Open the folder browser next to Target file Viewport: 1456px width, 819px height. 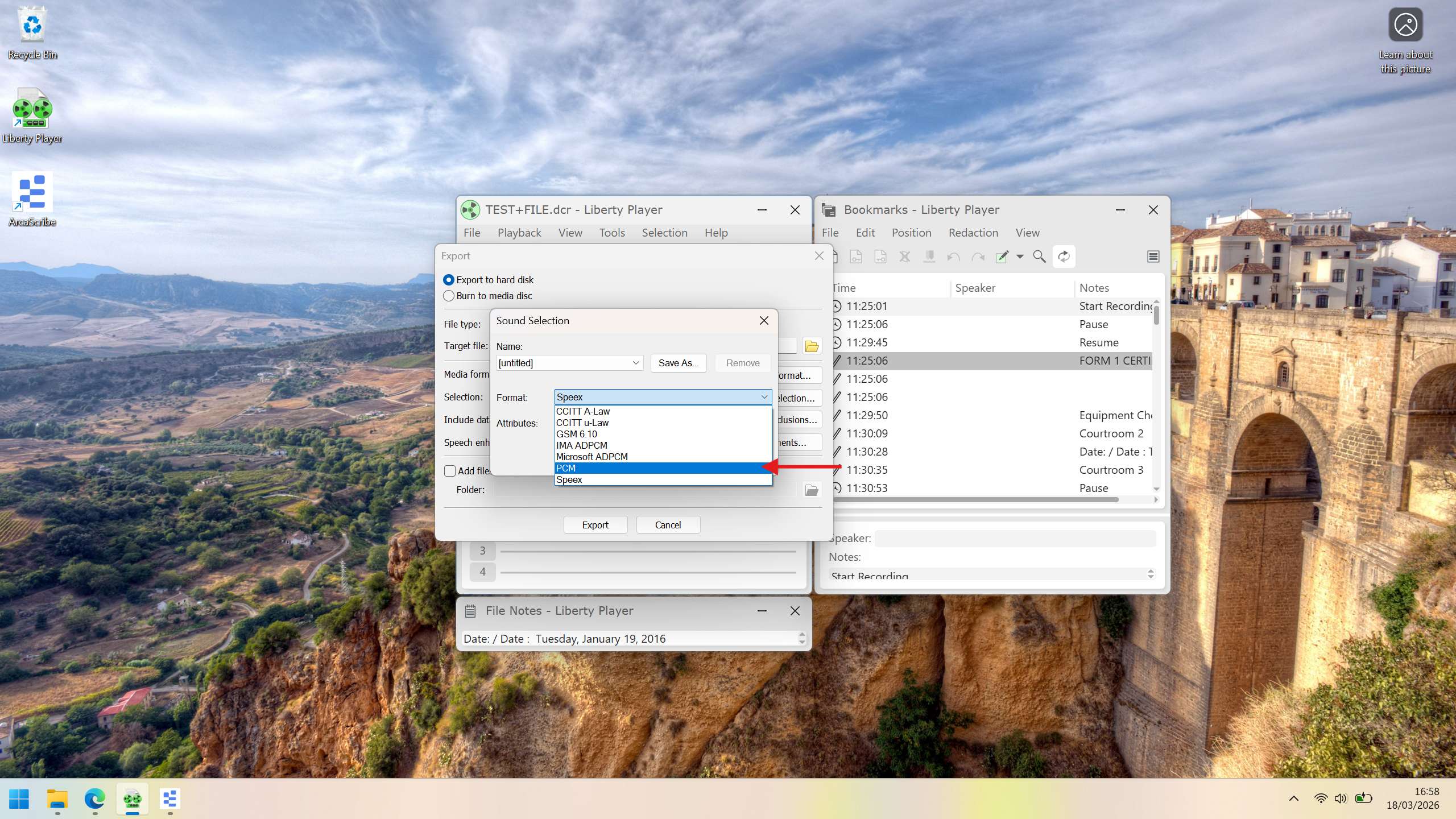(812, 345)
